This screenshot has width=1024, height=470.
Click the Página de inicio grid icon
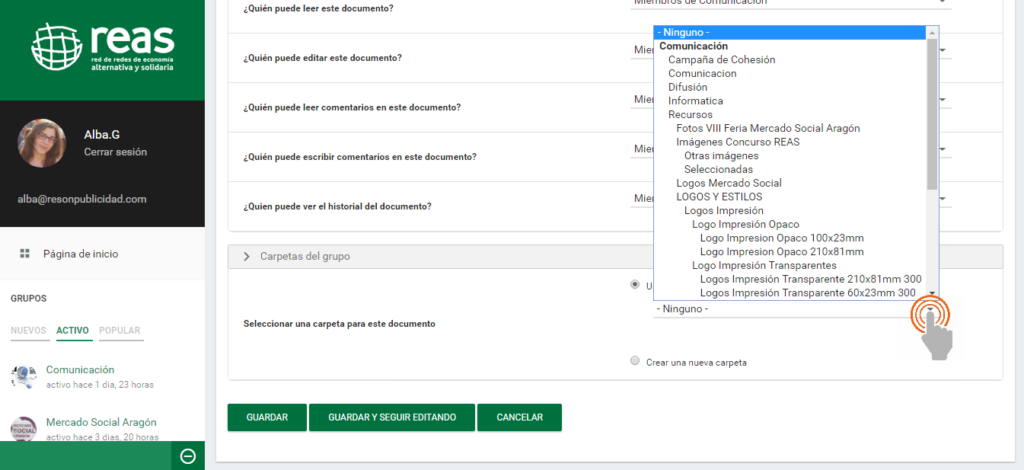[x=25, y=254]
